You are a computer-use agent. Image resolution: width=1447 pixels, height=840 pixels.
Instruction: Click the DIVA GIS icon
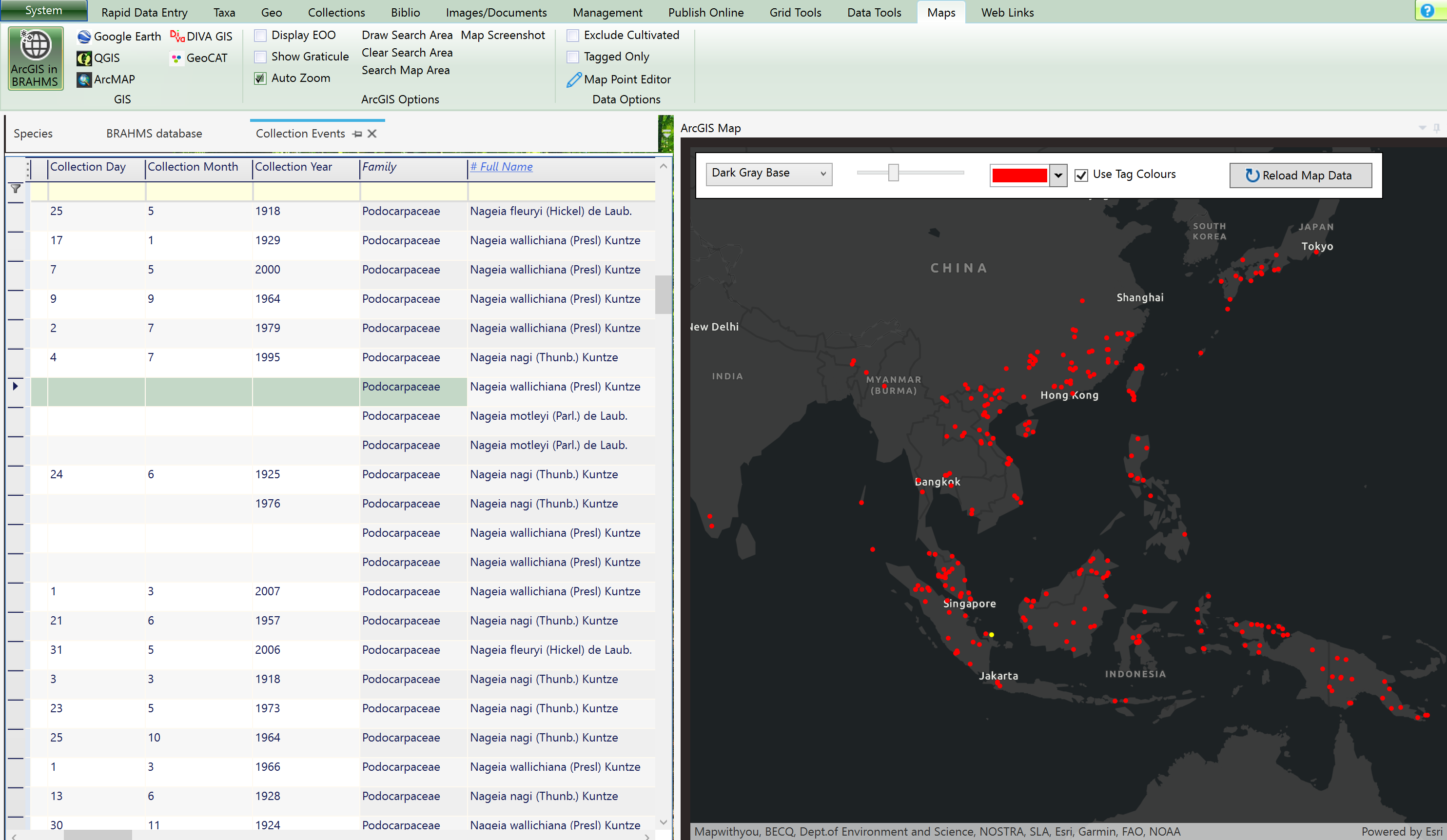click(177, 37)
